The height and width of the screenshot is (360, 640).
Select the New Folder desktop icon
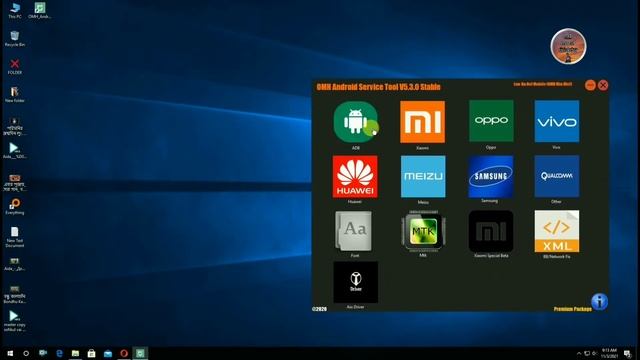click(x=15, y=94)
